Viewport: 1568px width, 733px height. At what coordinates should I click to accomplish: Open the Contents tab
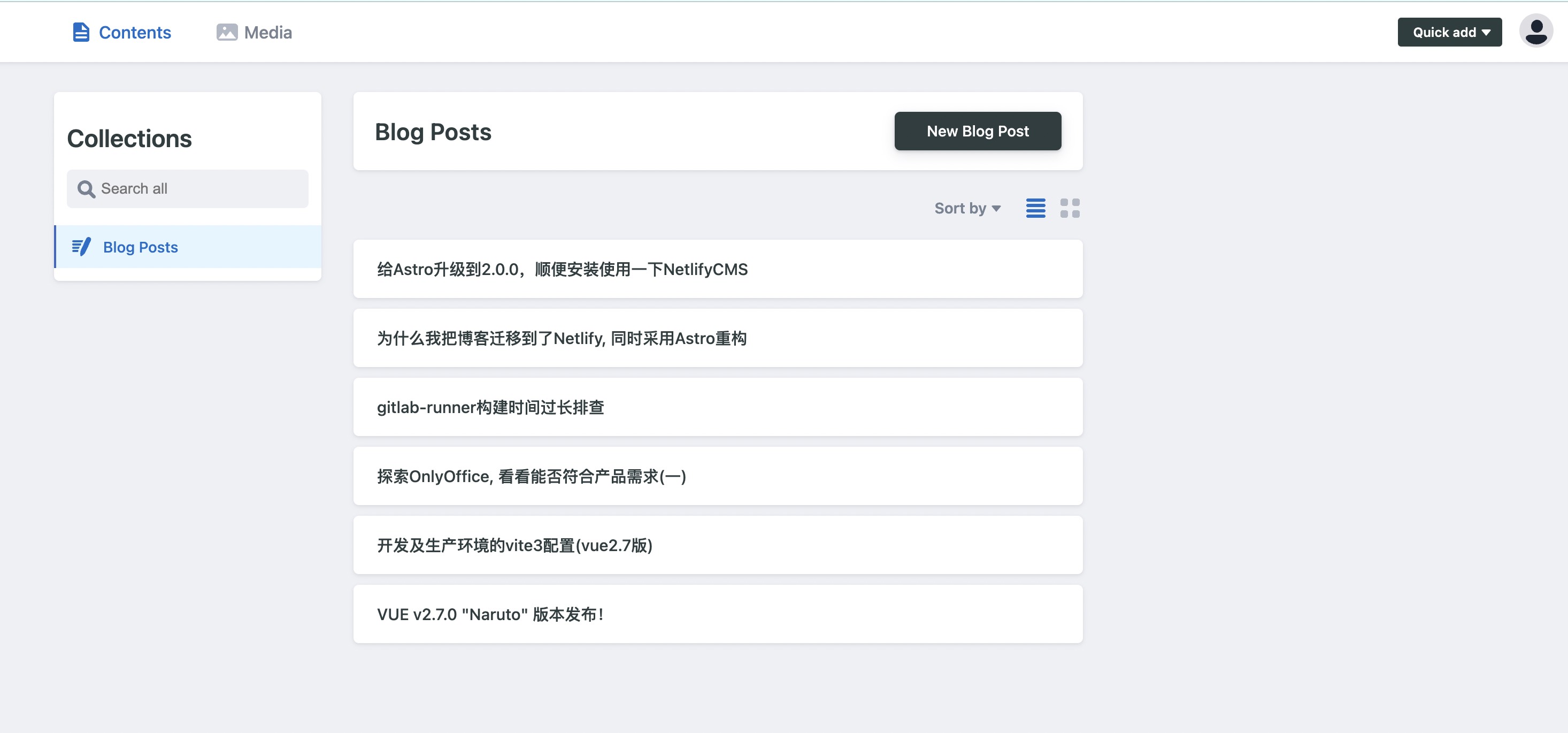[x=122, y=32]
